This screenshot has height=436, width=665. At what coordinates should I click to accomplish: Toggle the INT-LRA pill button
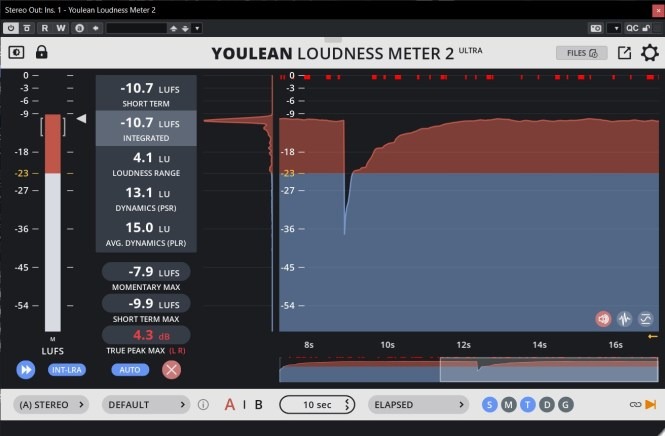pyautogui.click(x=67, y=370)
